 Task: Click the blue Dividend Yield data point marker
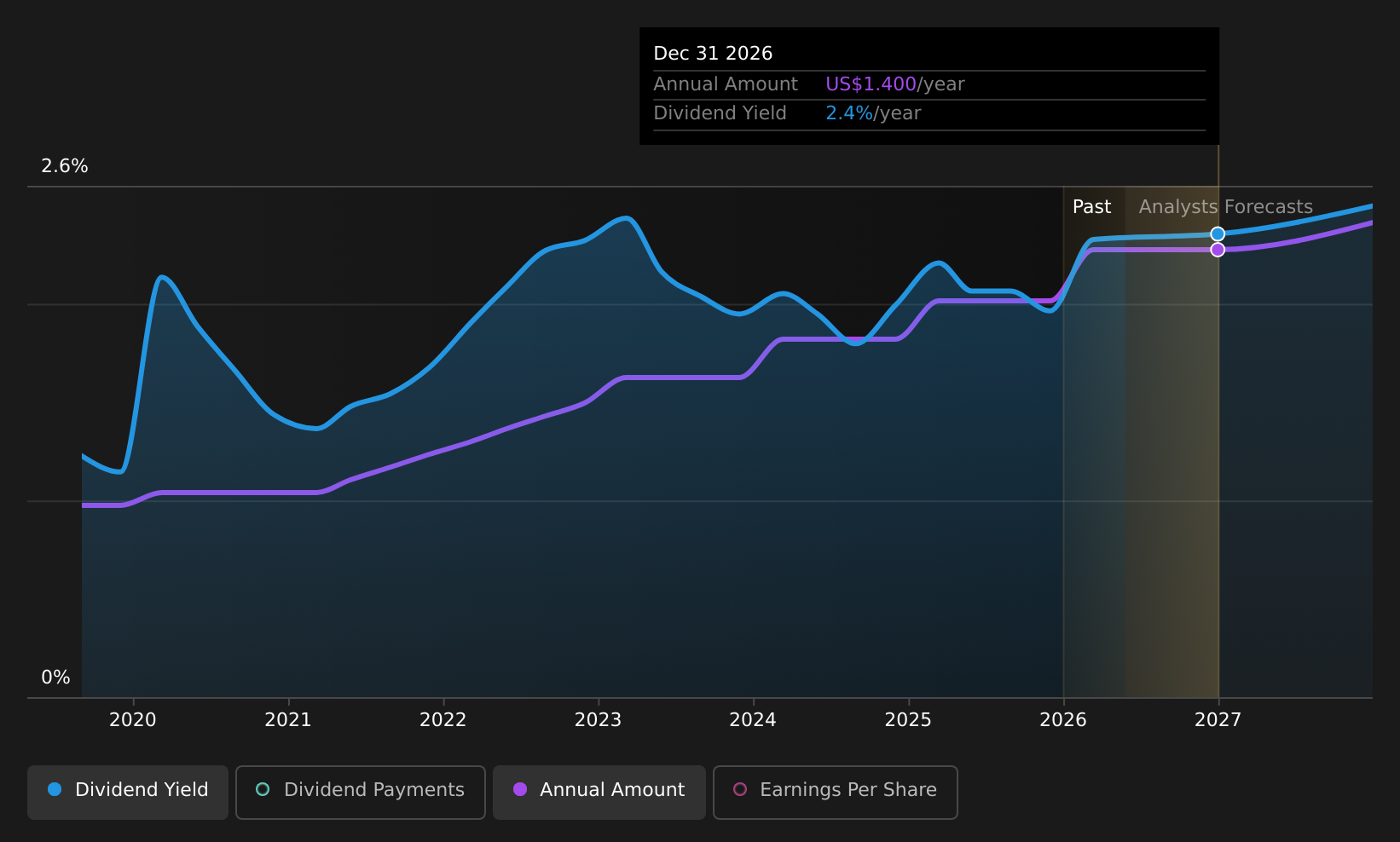coord(1218,234)
